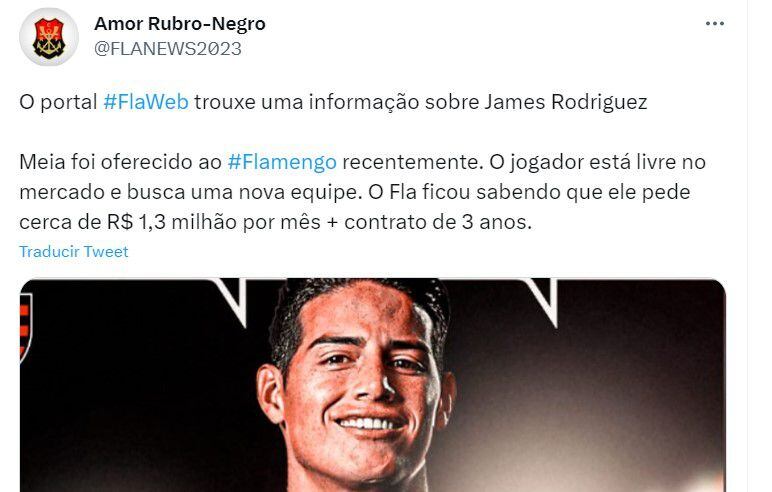Image resolution: width=772 pixels, height=492 pixels.
Task: Open the attached James Rodriguez photo
Action: [373, 385]
